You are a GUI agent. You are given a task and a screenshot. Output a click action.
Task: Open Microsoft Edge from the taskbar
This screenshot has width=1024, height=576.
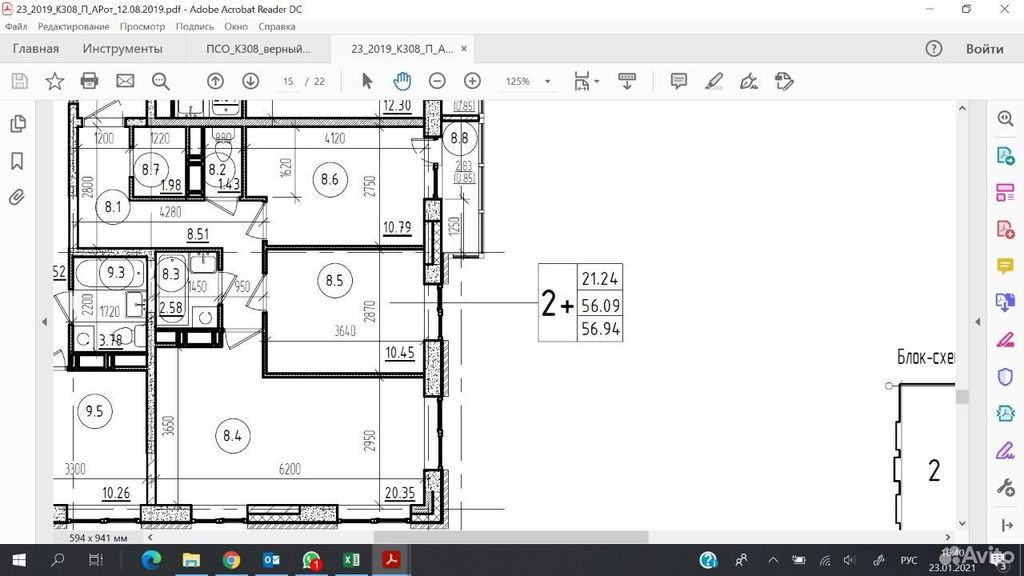(151, 560)
